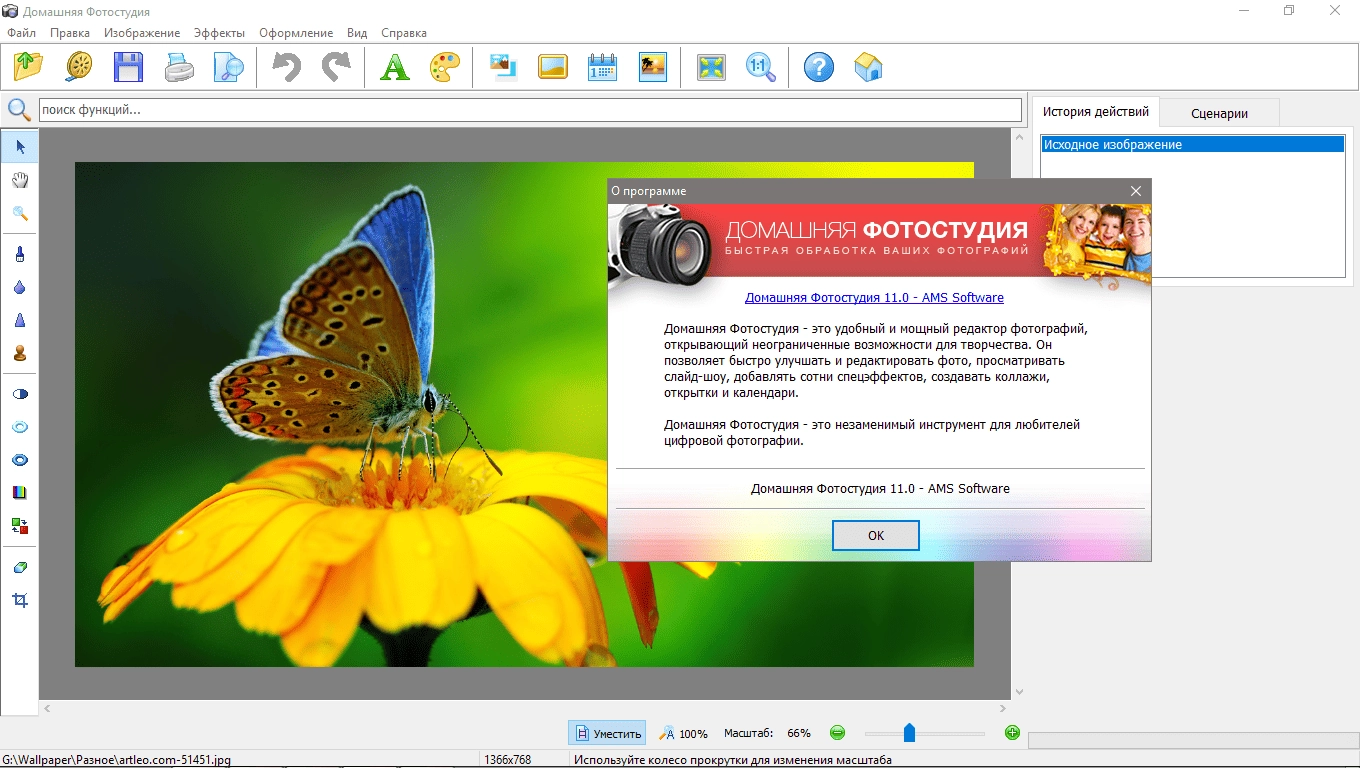Switch to the Сценарии tab
This screenshot has height=768, width=1360.
tap(1220, 113)
